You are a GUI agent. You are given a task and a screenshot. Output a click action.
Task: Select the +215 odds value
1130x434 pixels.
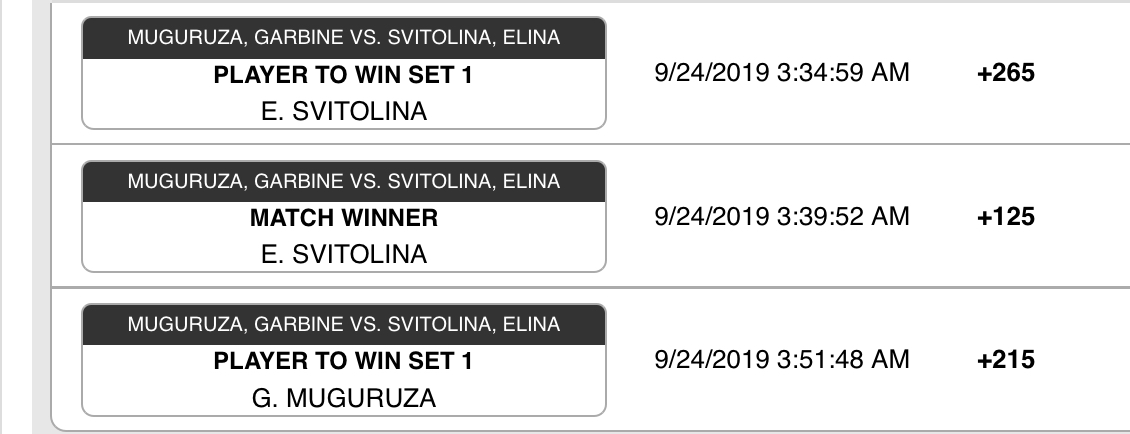coord(1008,361)
